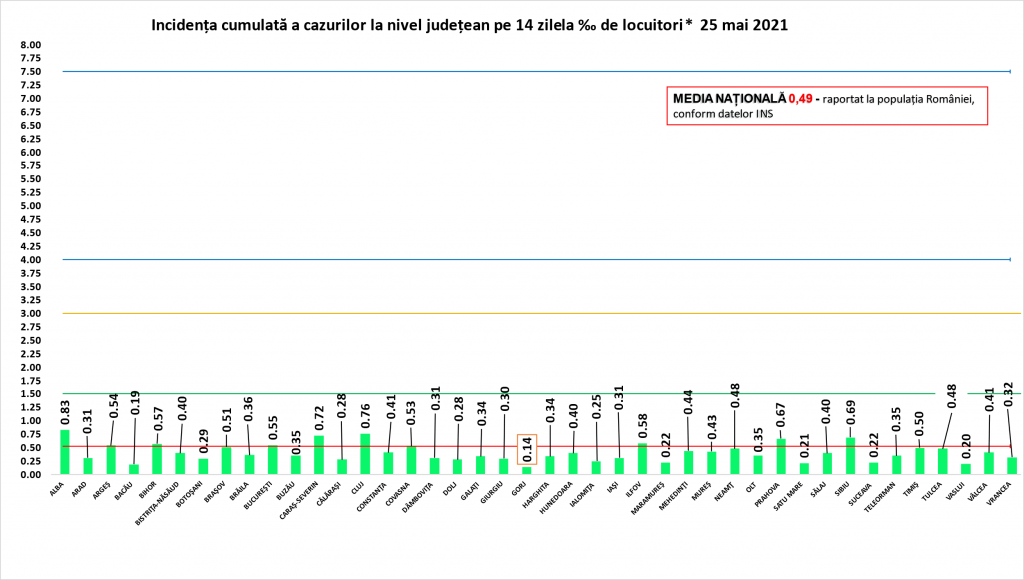Image resolution: width=1024 pixels, height=580 pixels.
Task: Select the 0.29 value for BOTOȘANI
Action: (203, 441)
